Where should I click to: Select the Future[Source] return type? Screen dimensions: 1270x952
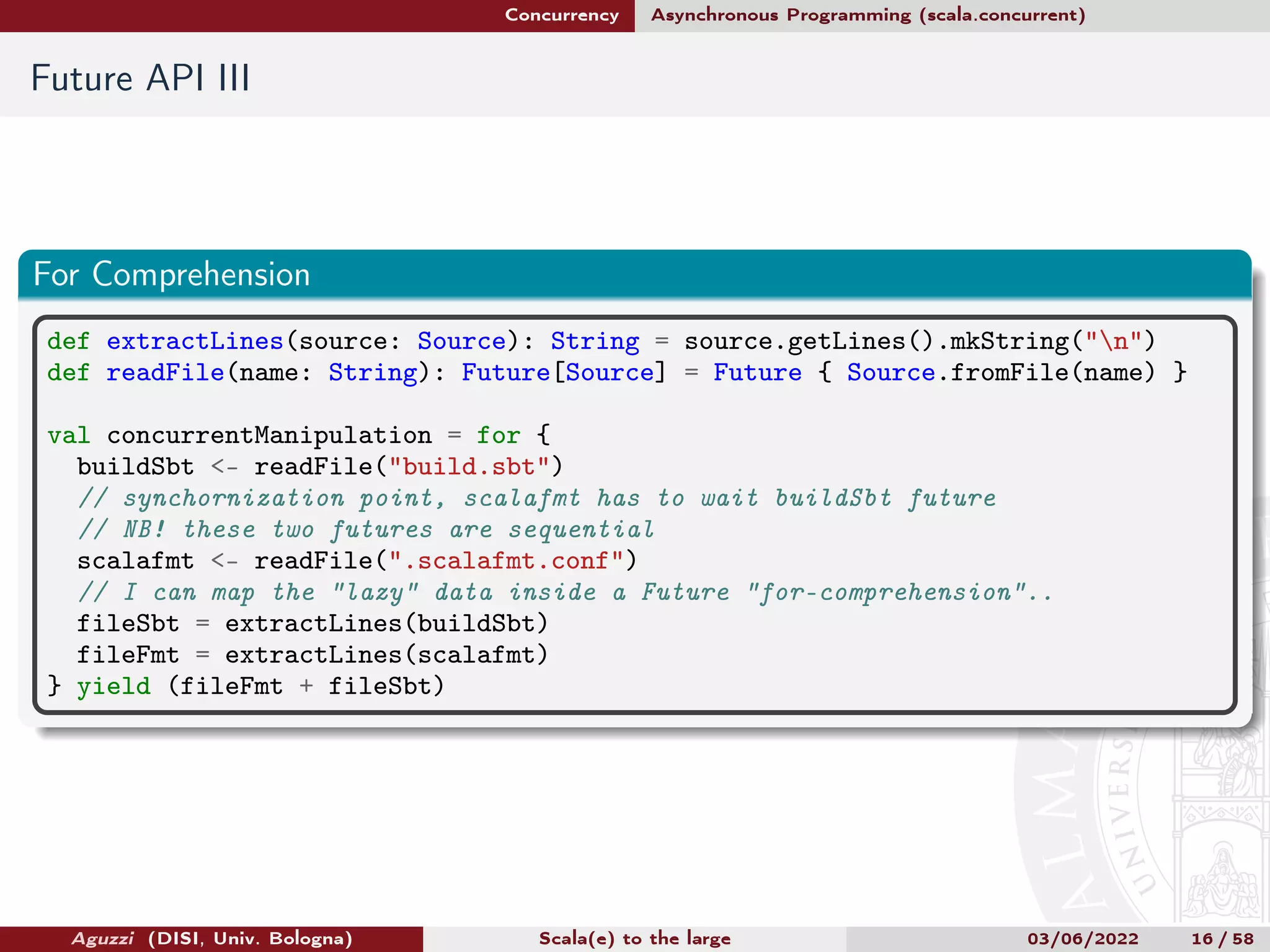coord(564,372)
